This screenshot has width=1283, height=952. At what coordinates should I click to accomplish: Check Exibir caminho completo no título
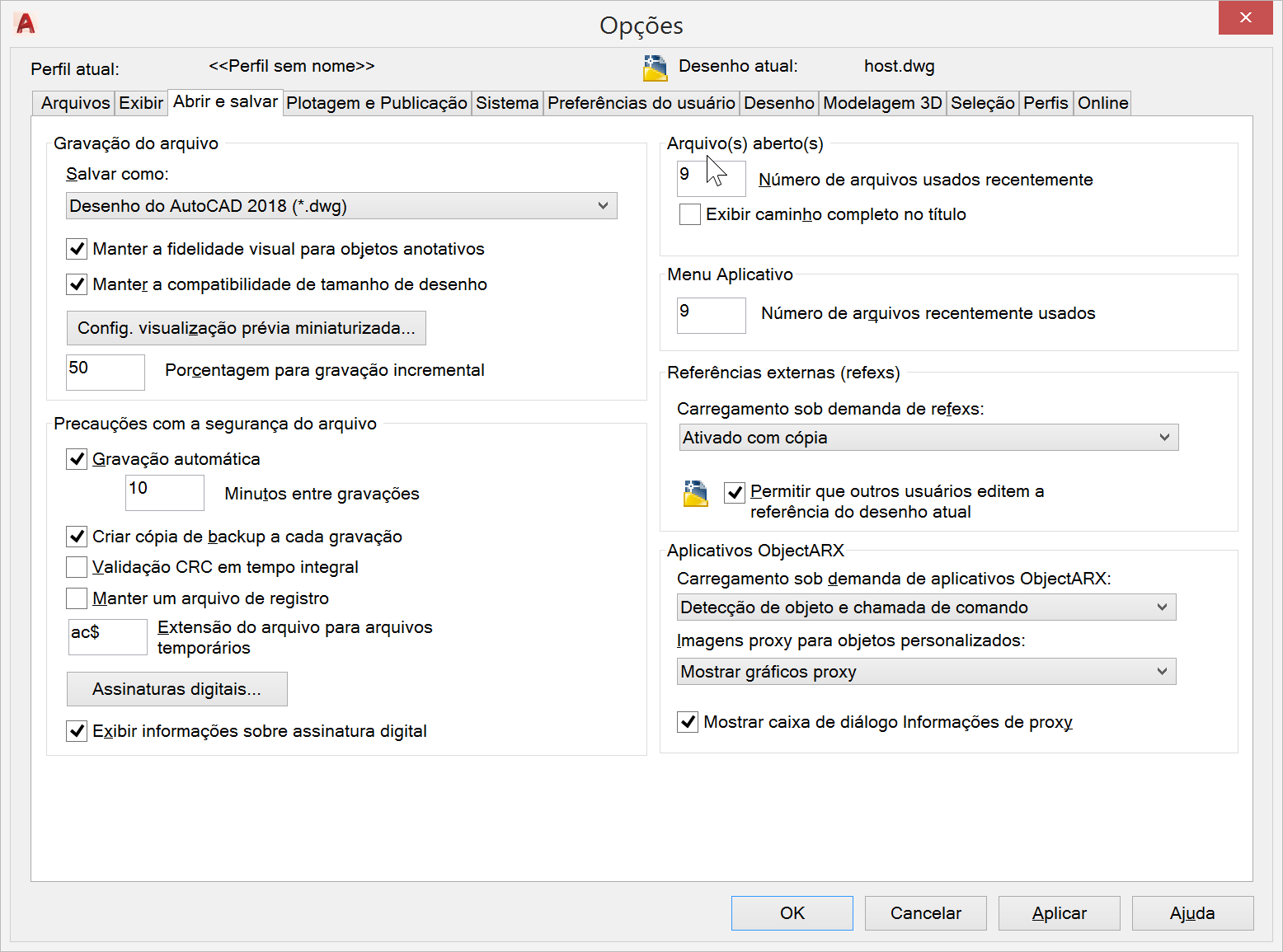click(690, 214)
